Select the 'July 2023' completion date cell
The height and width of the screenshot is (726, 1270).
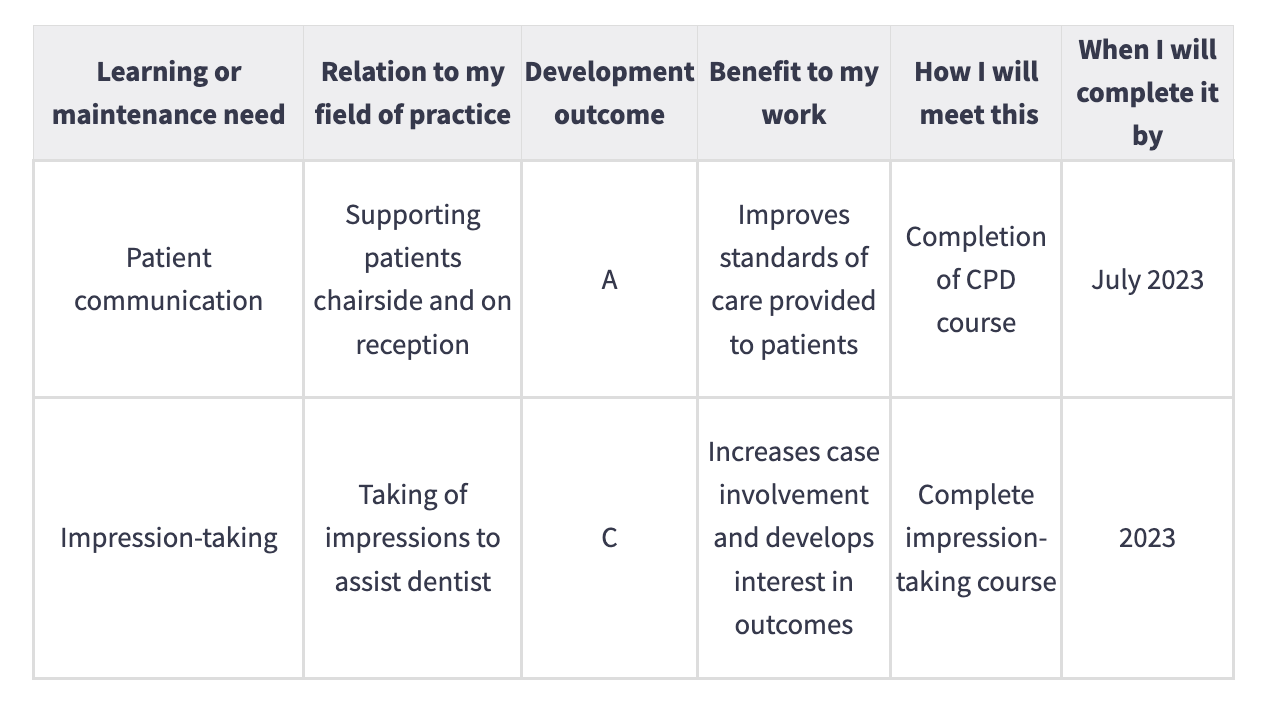[x=1147, y=280]
